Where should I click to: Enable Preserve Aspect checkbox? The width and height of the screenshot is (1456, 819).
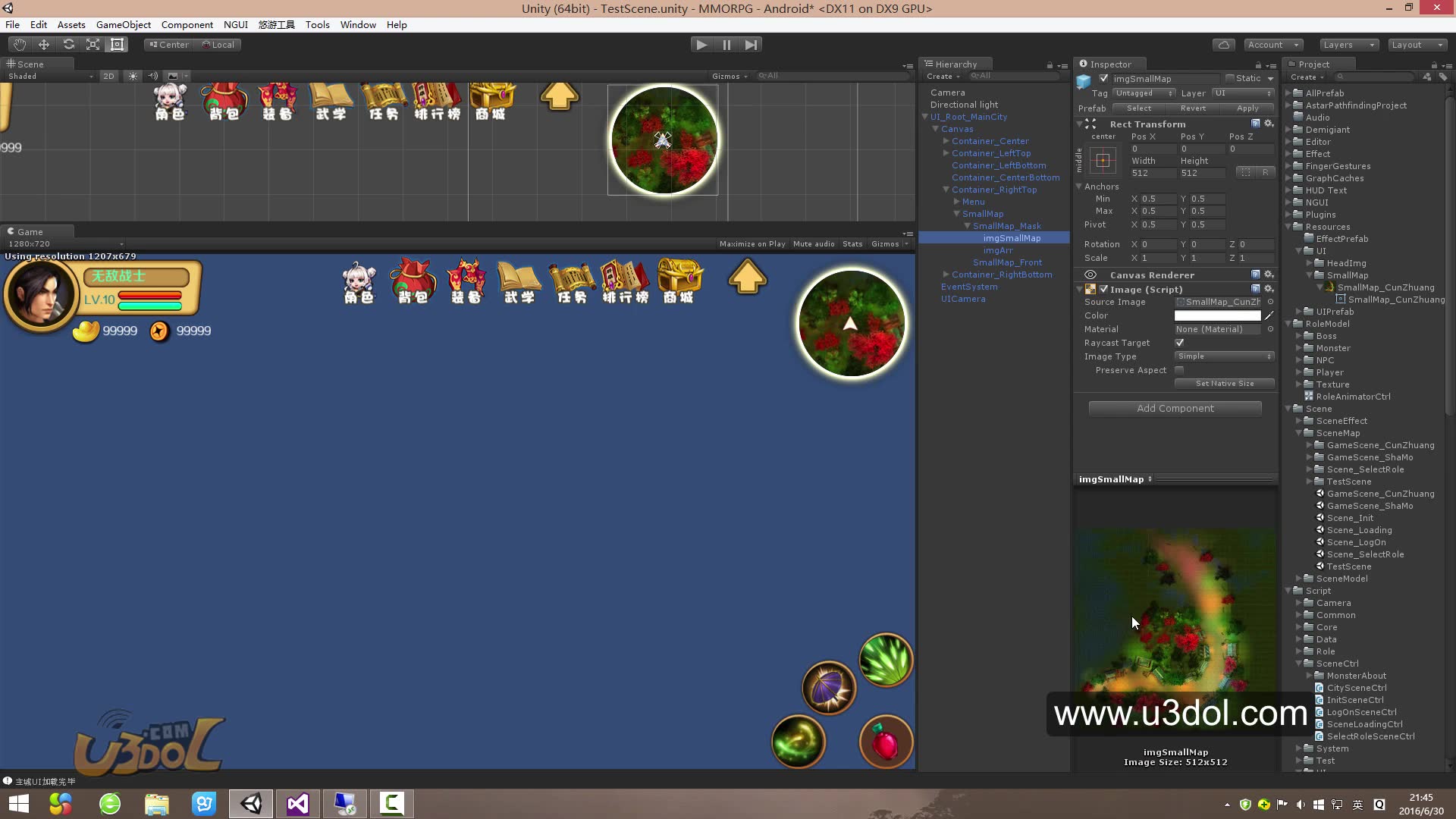coord(1179,370)
